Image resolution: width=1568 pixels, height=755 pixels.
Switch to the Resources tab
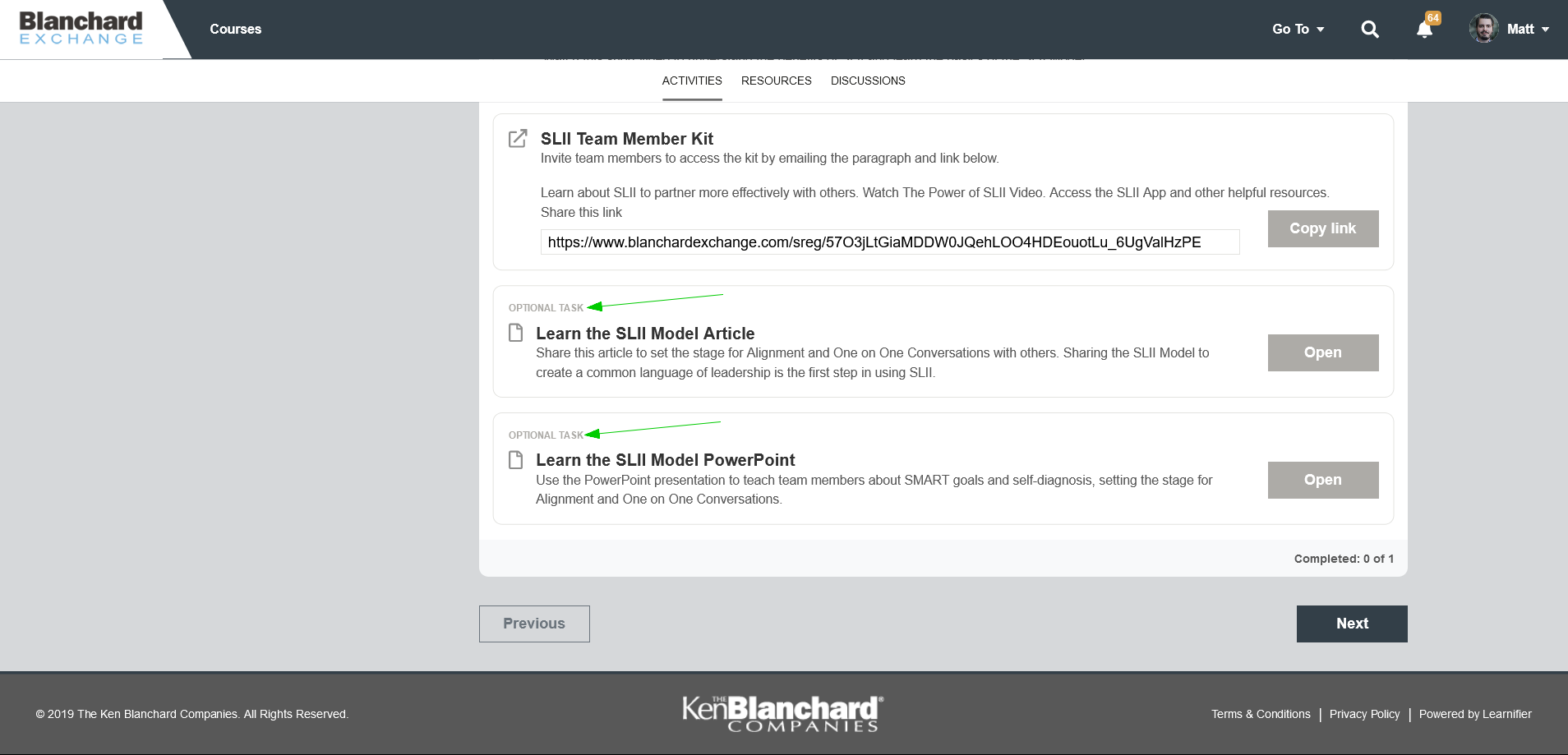pos(777,81)
